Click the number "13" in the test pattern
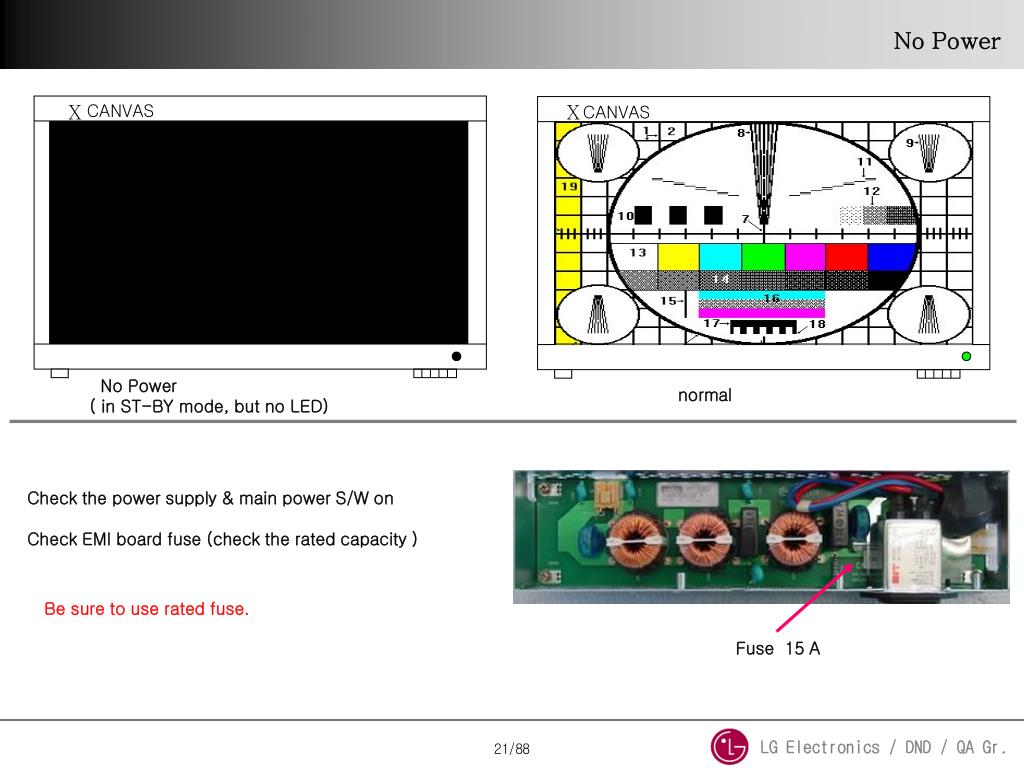 point(637,252)
